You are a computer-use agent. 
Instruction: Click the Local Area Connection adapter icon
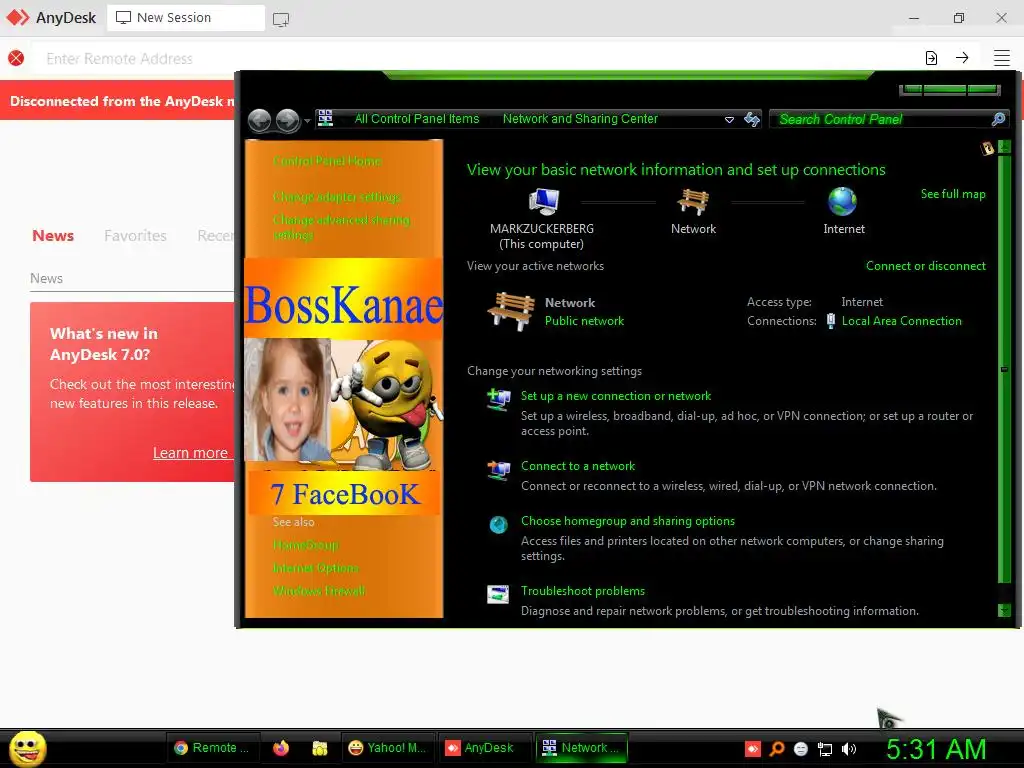(830, 321)
